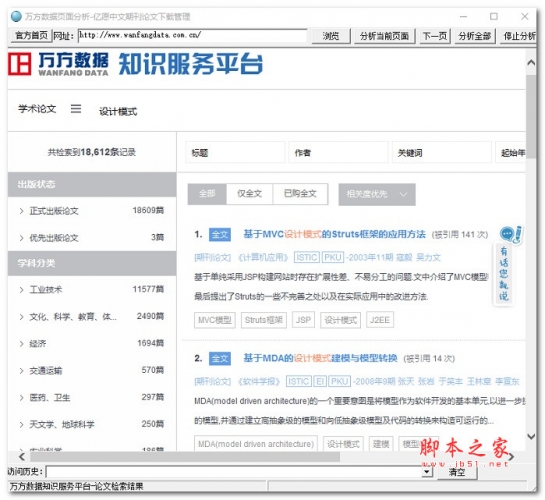The width and height of the screenshot is (545, 500).
Task: Switch to the 全部 tab
Action: coord(207,194)
